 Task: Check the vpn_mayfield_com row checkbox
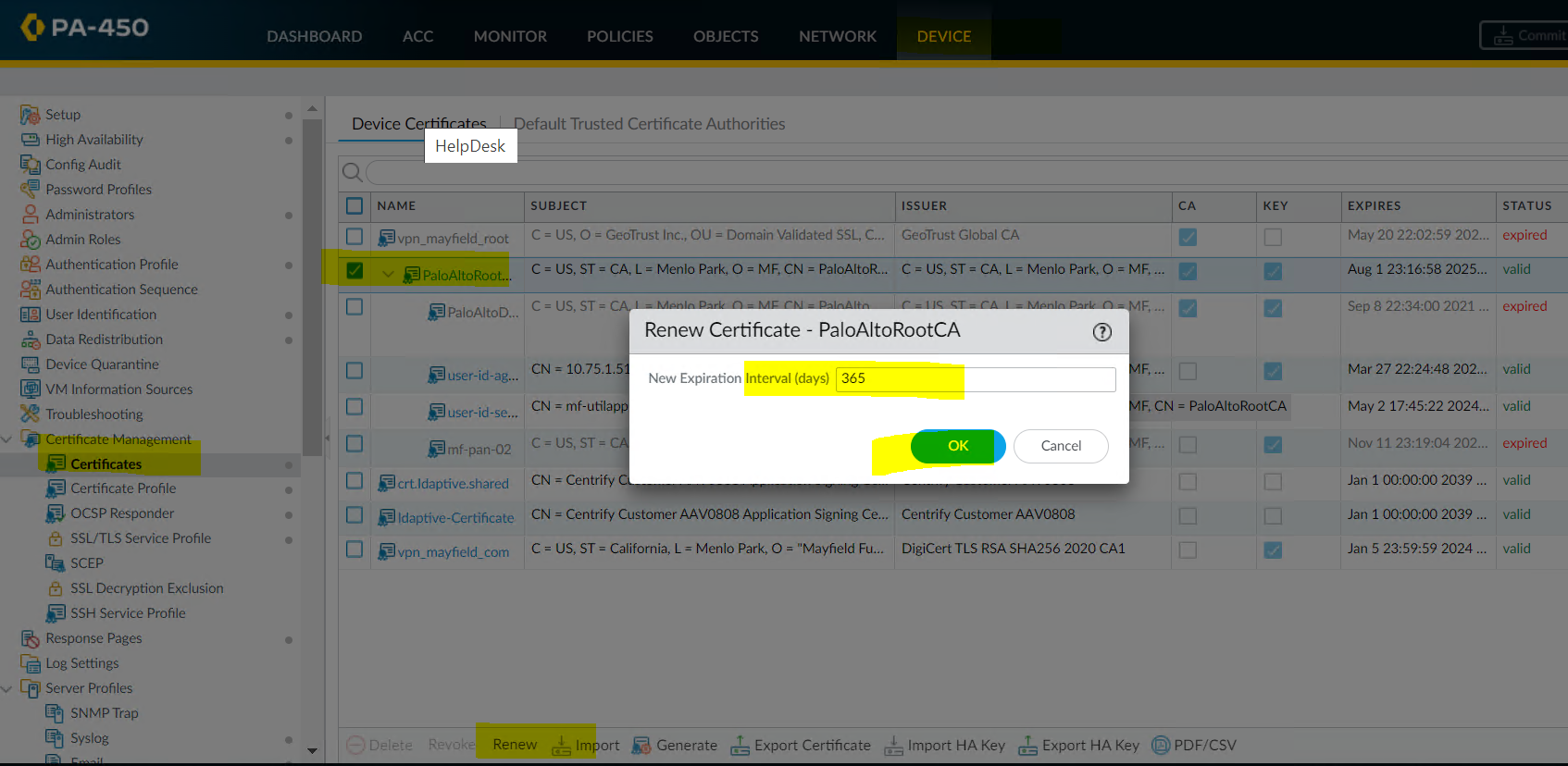tap(355, 550)
